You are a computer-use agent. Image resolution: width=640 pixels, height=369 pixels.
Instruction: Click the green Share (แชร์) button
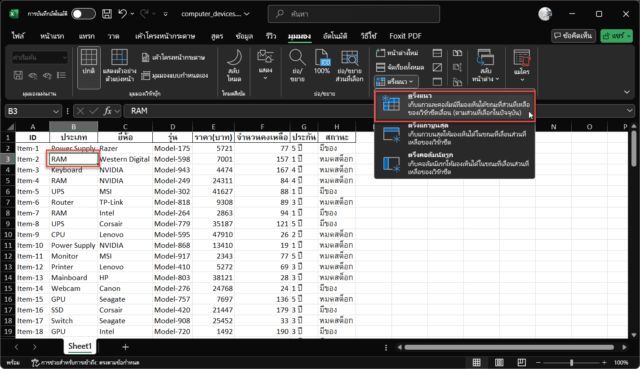[616, 36]
